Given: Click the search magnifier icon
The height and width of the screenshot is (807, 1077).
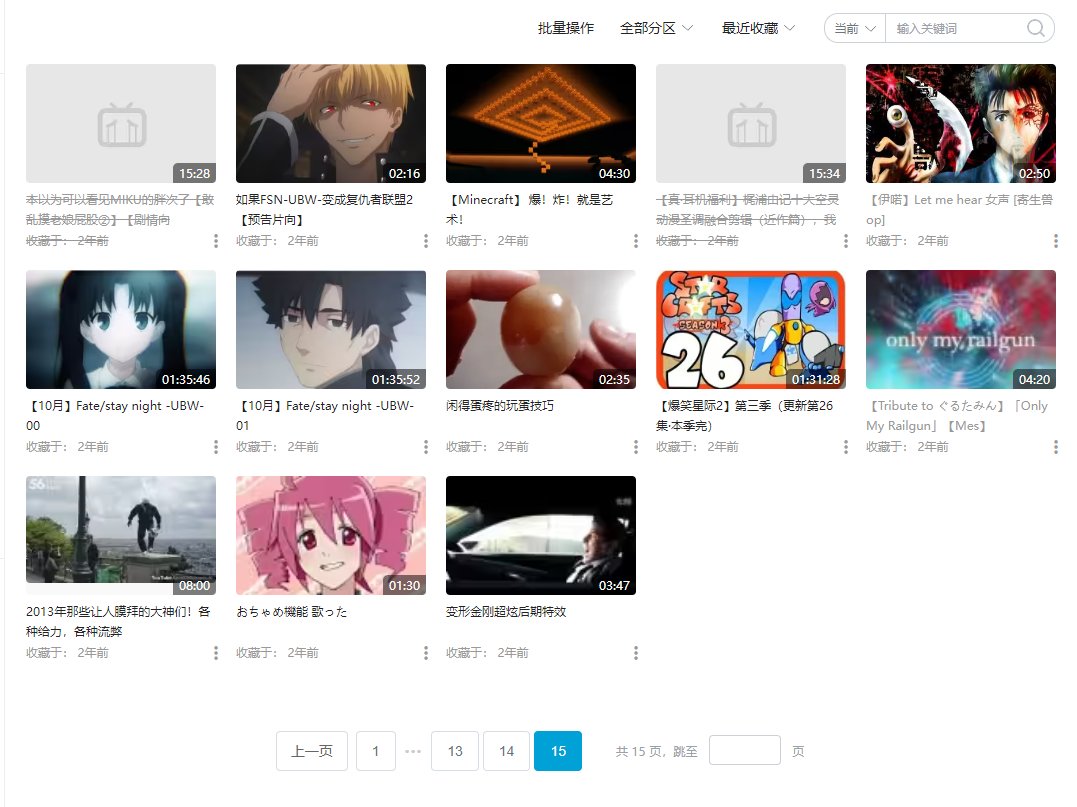Looking at the screenshot, I should [1036, 28].
